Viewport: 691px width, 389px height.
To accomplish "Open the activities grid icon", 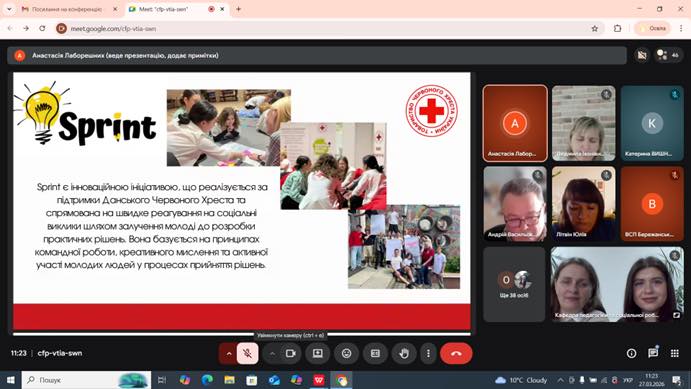I will click(x=675, y=353).
